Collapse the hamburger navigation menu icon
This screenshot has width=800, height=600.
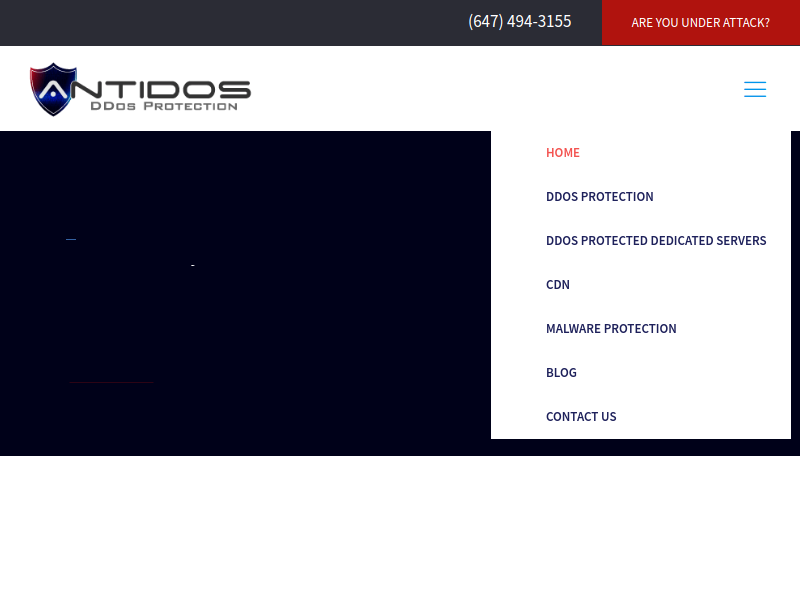pos(755,89)
